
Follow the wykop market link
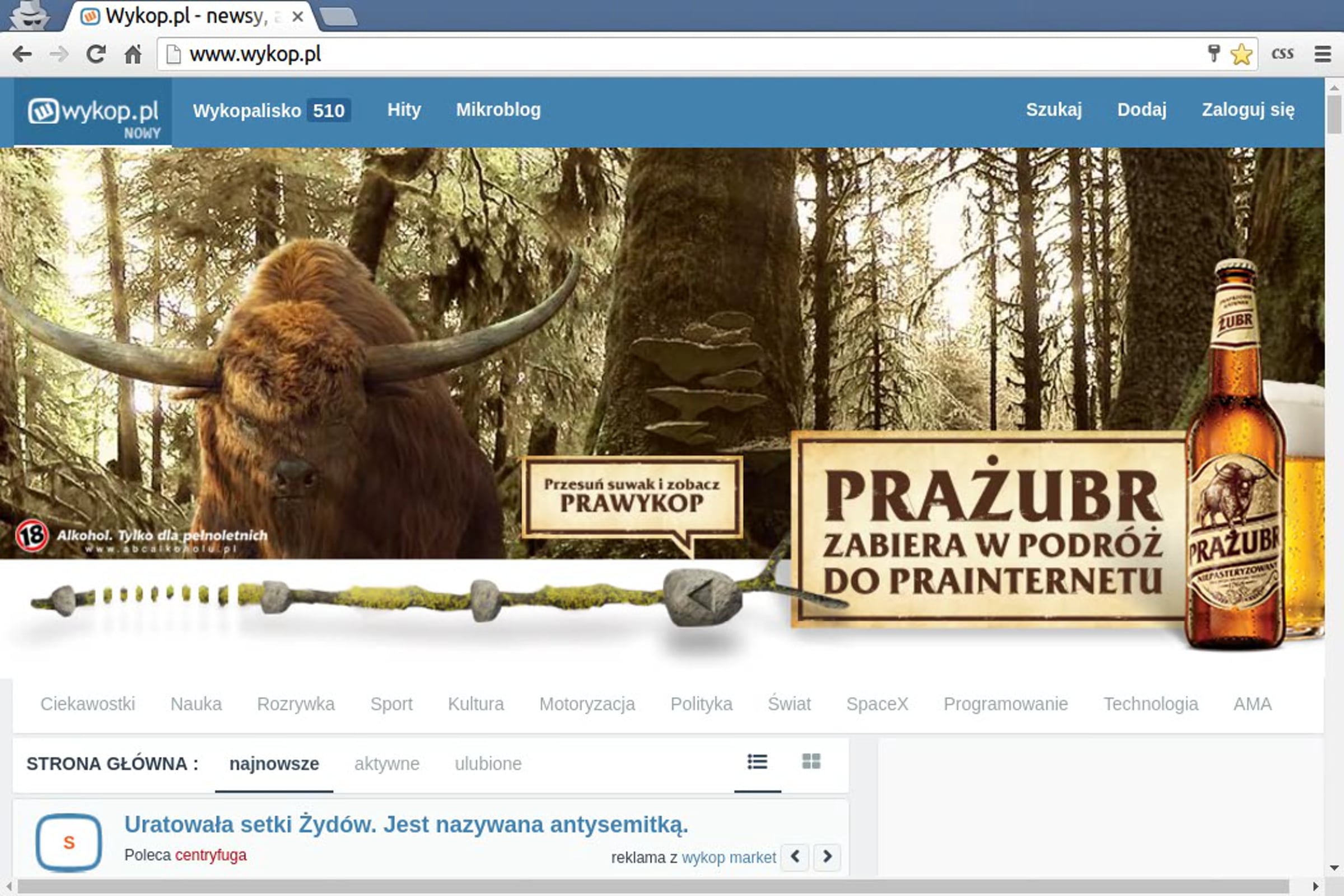pos(729,858)
